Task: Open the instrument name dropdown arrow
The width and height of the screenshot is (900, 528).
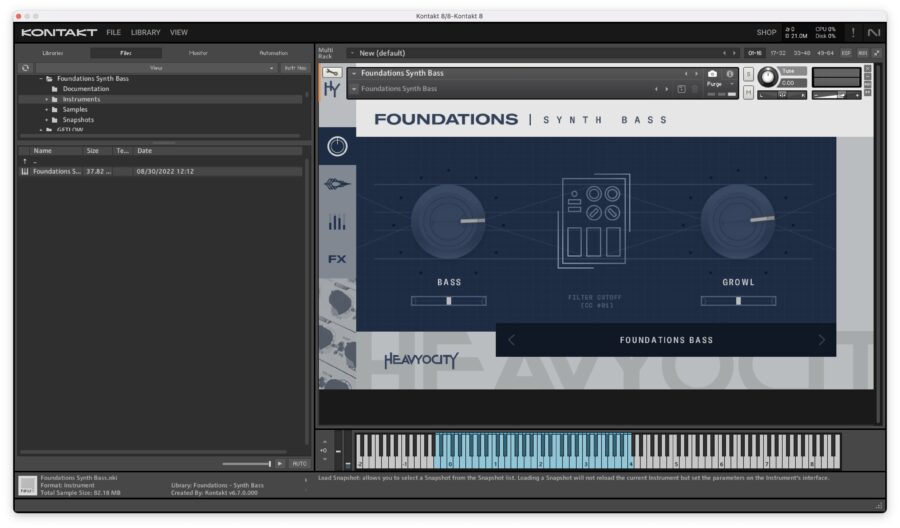Action: click(x=354, y=73)
